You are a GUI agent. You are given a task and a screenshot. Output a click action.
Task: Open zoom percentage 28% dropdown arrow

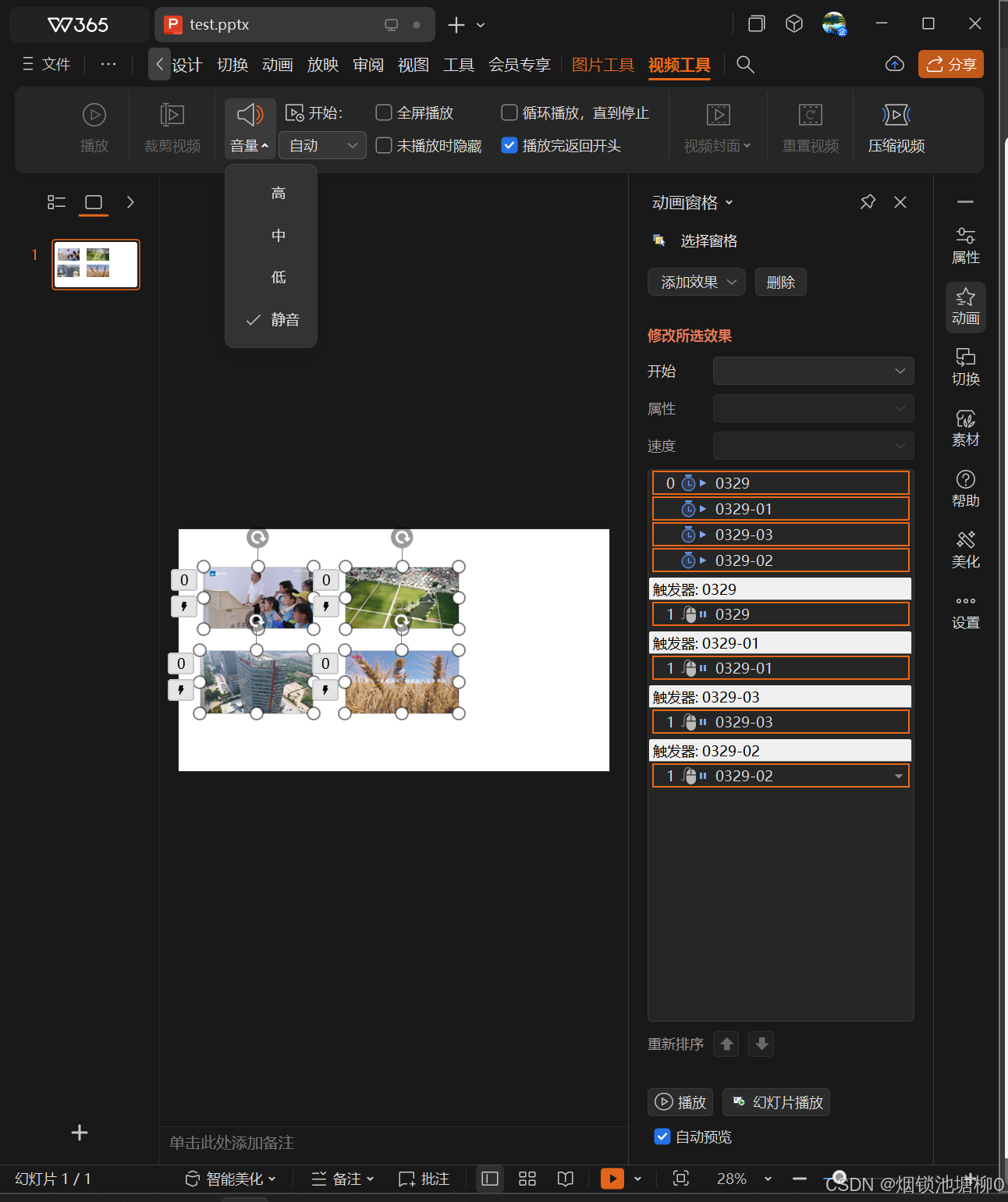(768, 1179)
